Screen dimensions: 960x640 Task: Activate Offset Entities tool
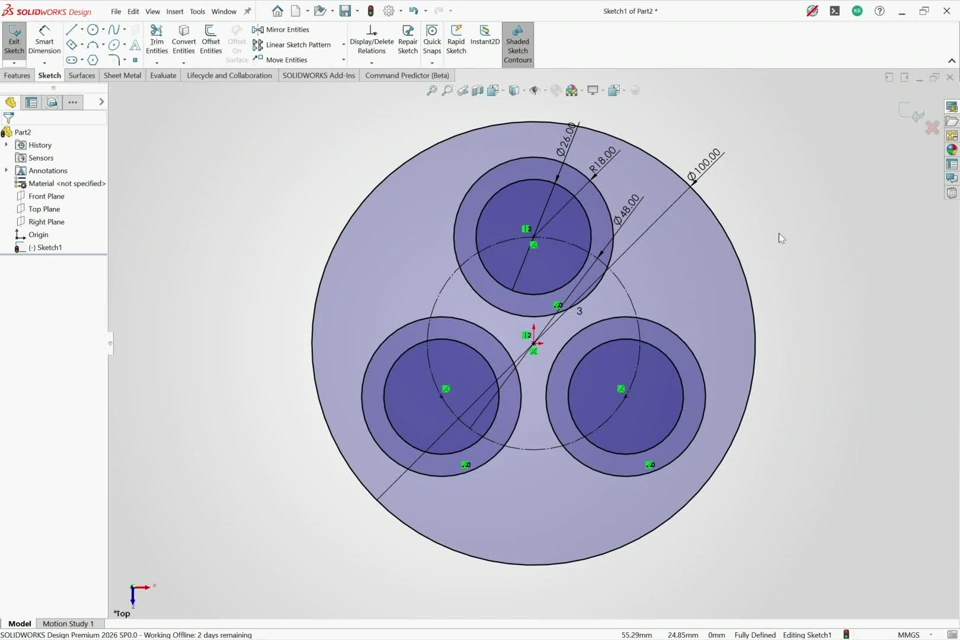(211, 40)
